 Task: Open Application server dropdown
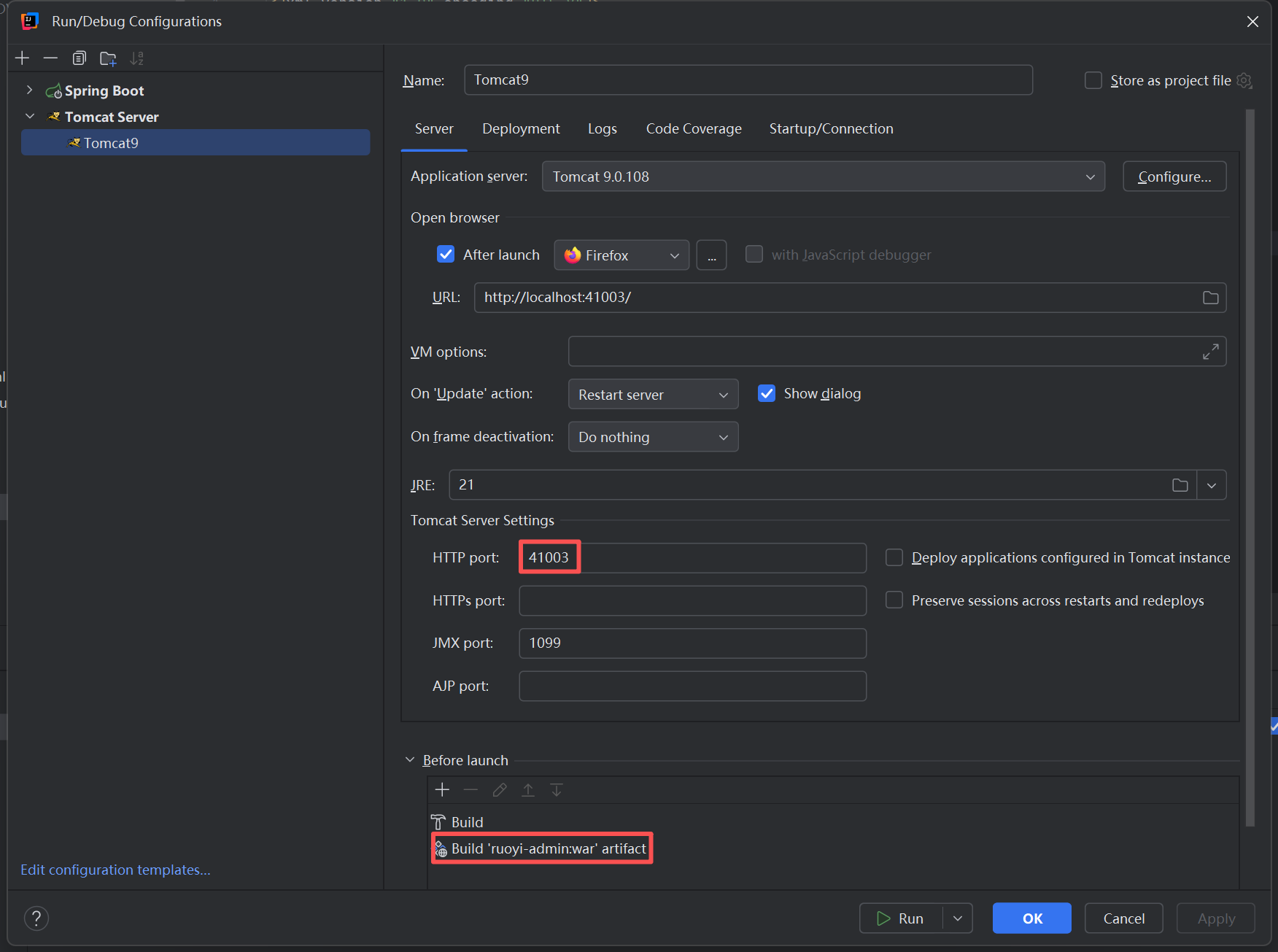[823, 177]
